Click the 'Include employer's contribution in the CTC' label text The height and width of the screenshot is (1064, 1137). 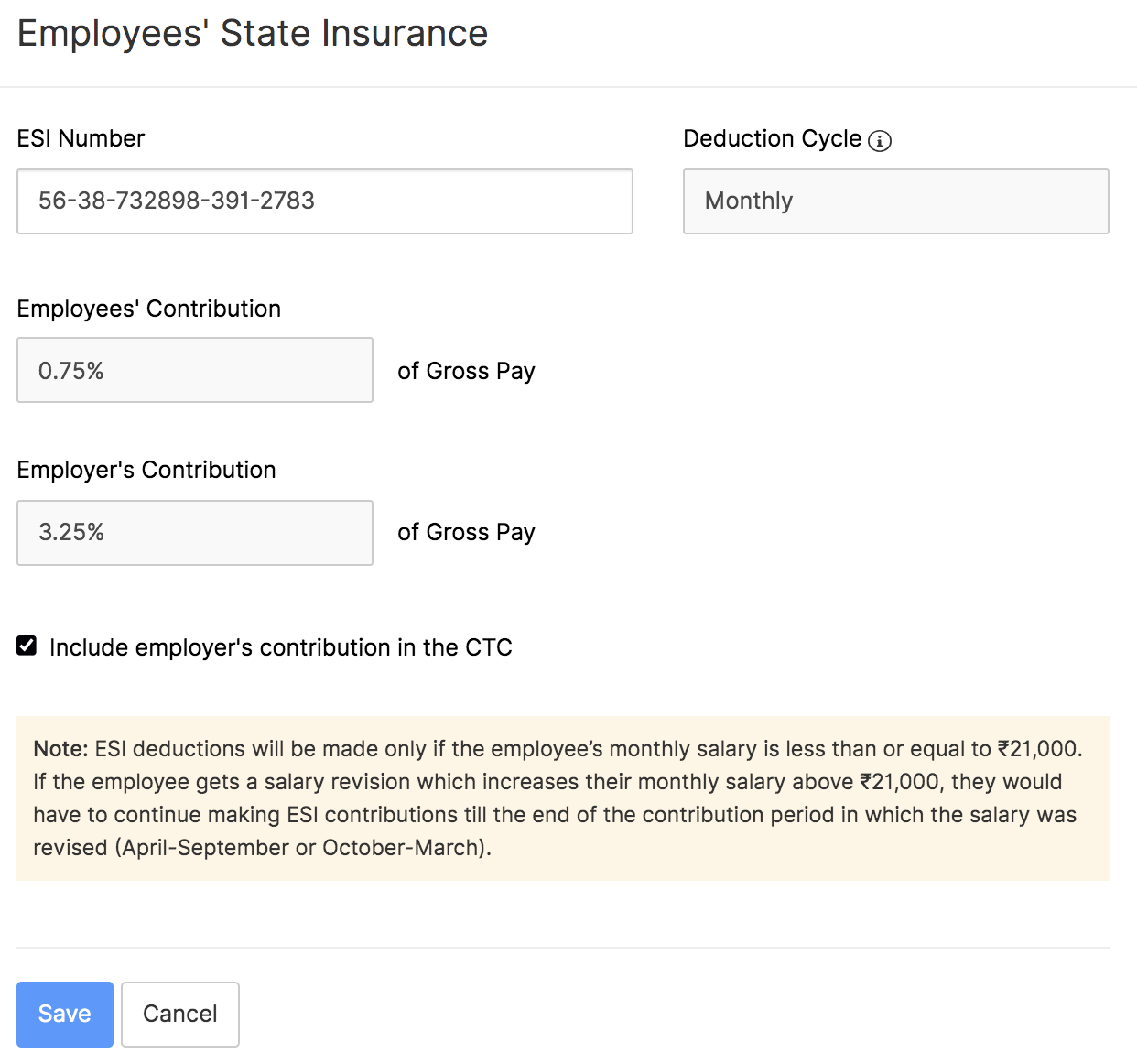click(280, 647)
